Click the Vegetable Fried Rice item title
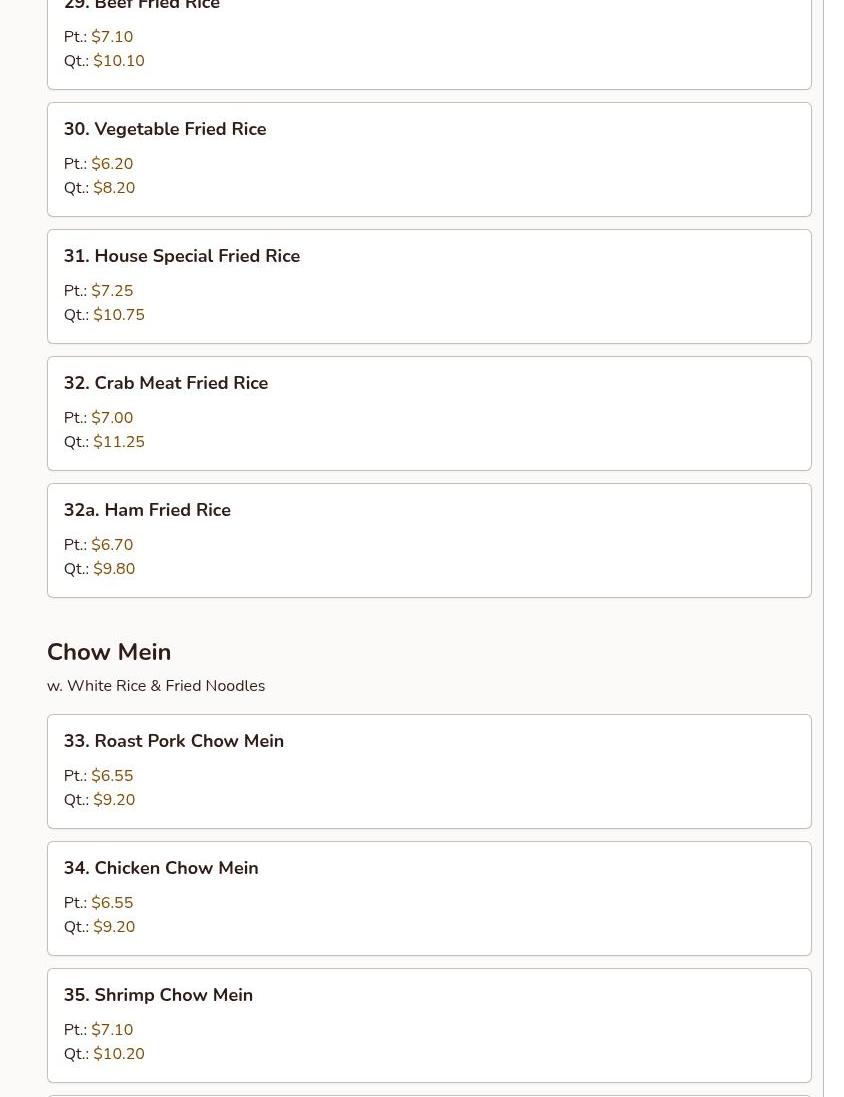The height and width of the screenshot is (1097, 844). [x=165, y=129]
